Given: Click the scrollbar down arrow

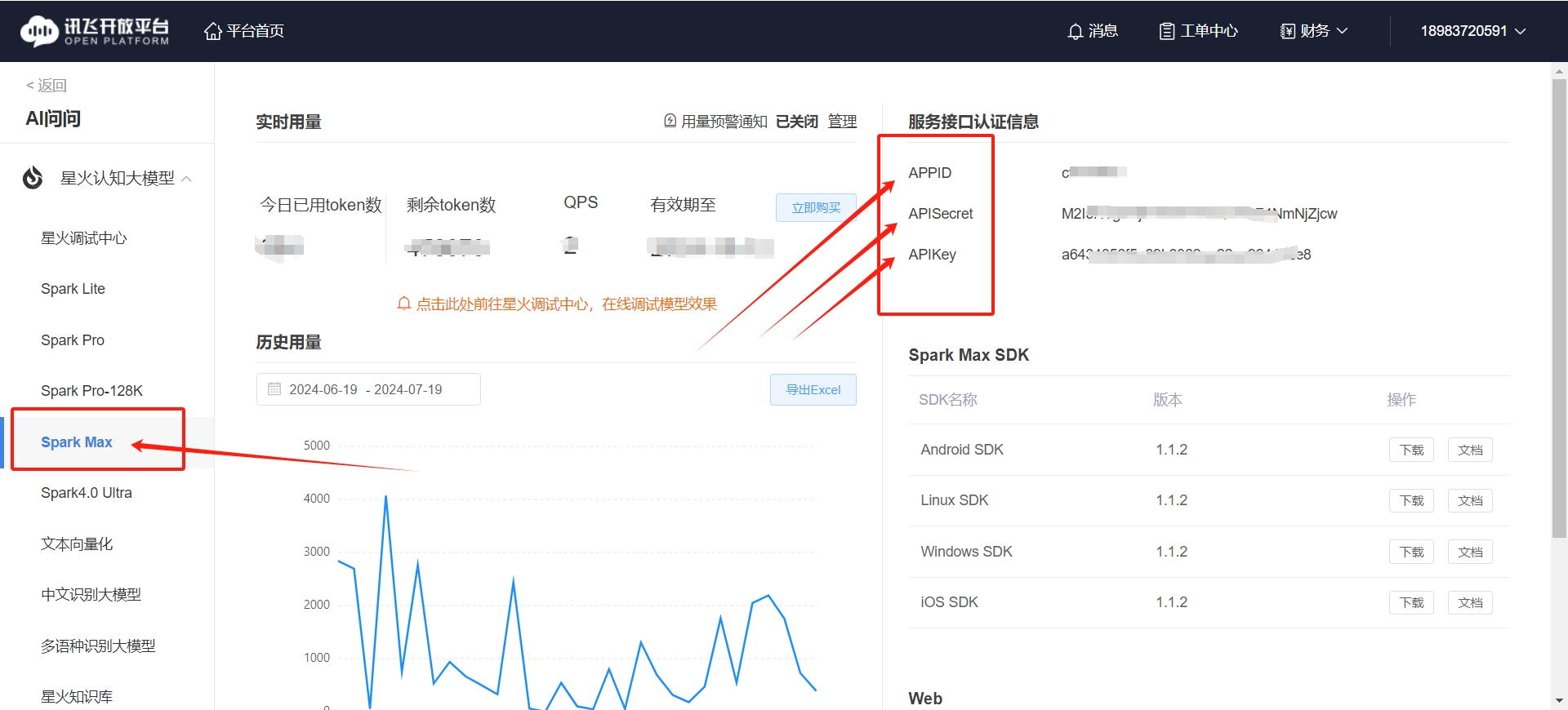Looking at the screenshot, I should coord(1559,700).
